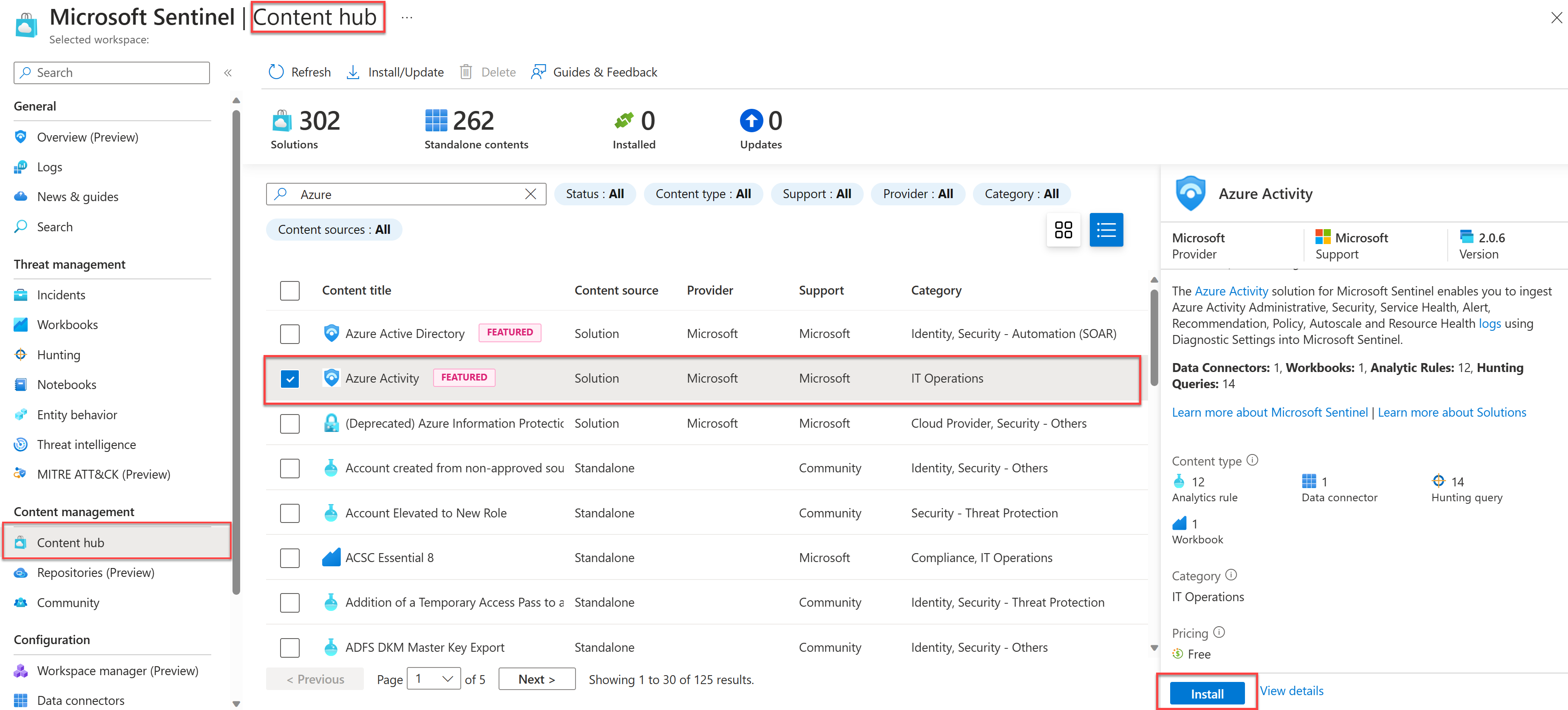The width and height of the screenshot is (1568, 710).
Task: Open the more options ellipsis
Action: (407, 18)
